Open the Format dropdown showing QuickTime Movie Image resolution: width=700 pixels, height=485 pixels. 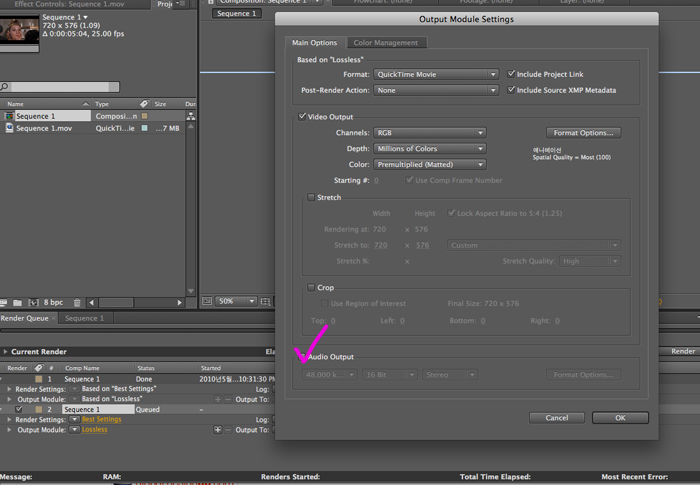[x=436, y=74]
